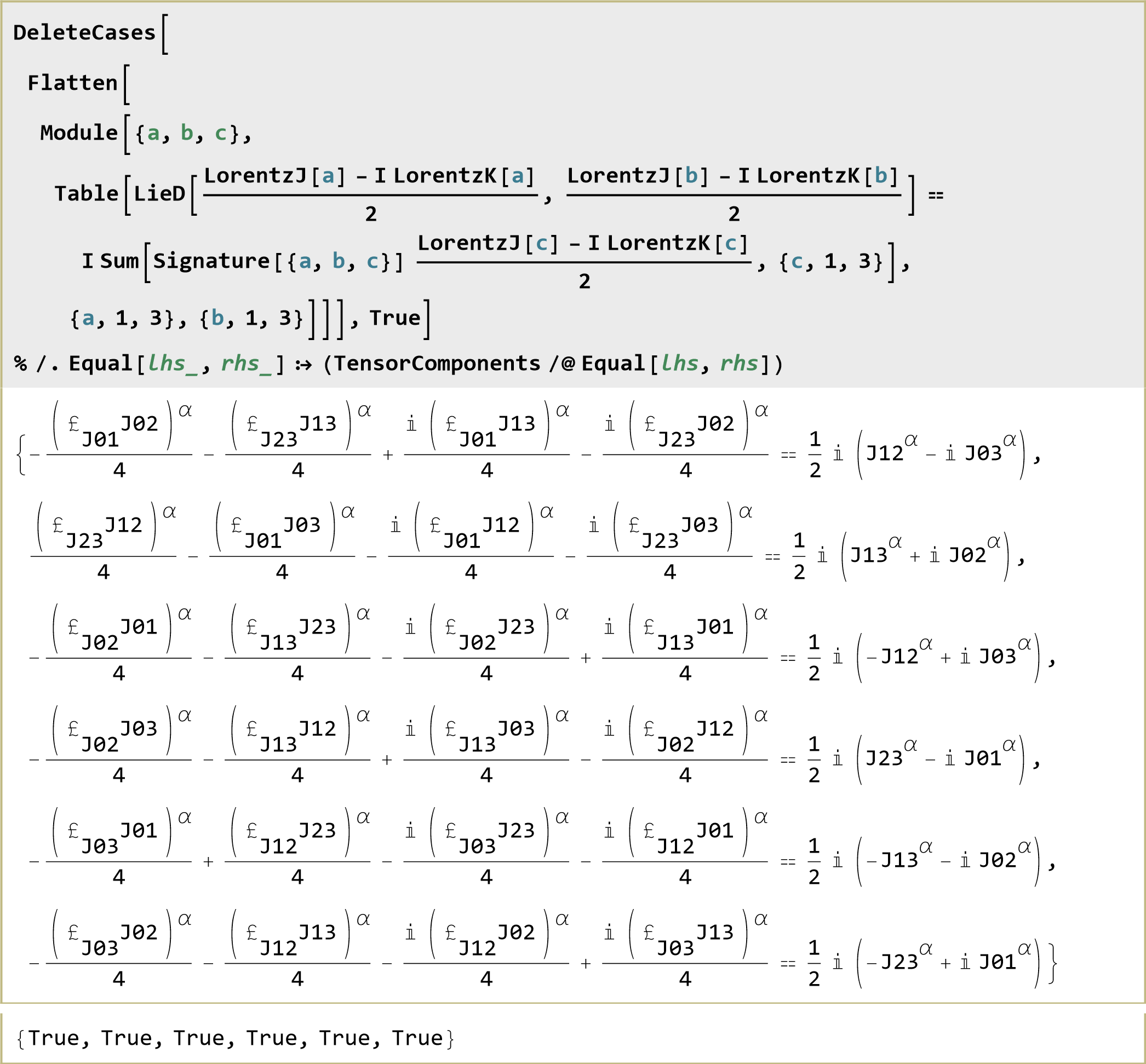Click the Signature function name
The height and width of the screenshot is (1064, 1146).
pyautogui.click(x=211, y=261)
